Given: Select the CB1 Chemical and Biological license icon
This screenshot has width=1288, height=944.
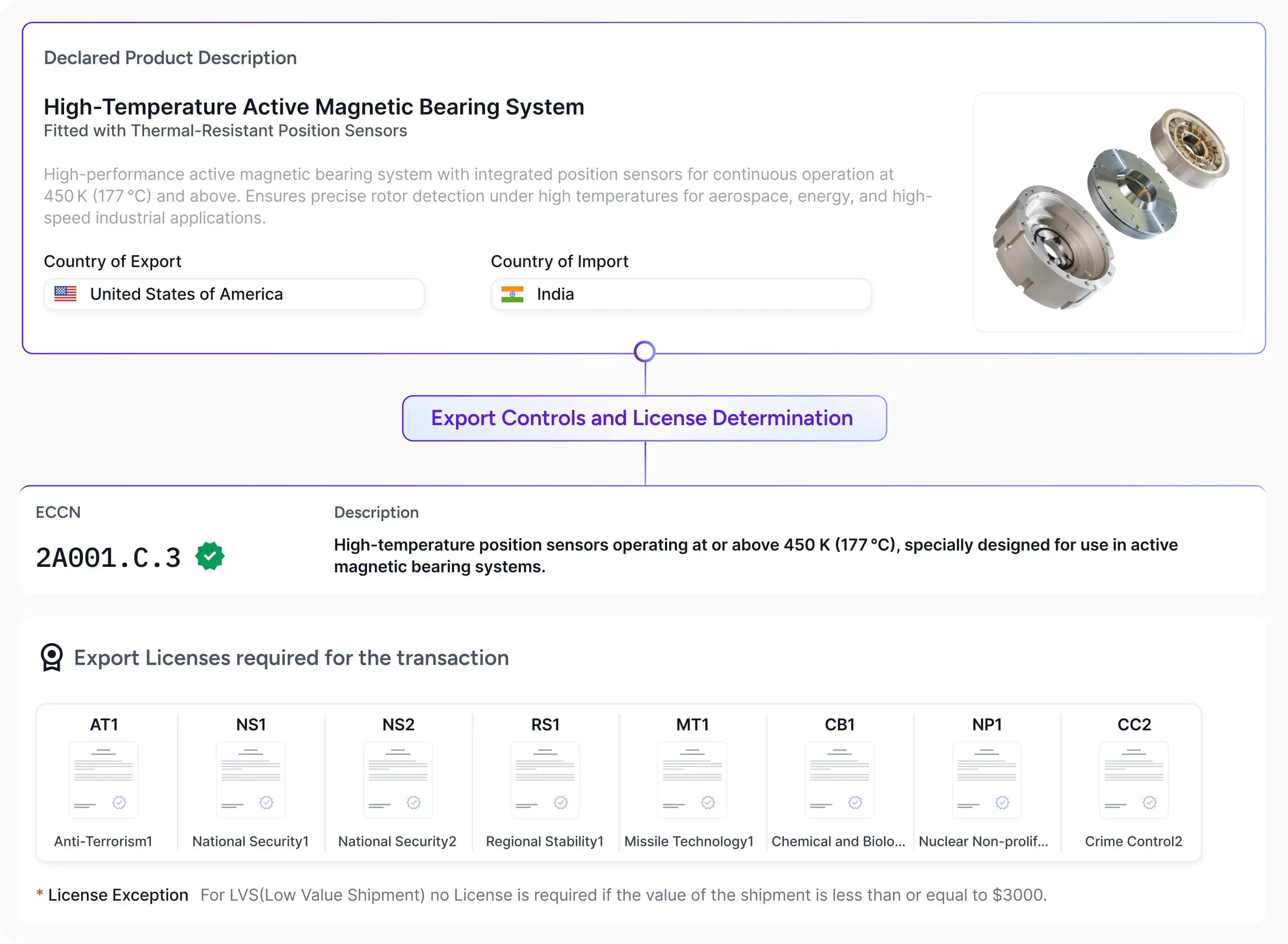Looking at the screenshot, I should tap(839, 780).
